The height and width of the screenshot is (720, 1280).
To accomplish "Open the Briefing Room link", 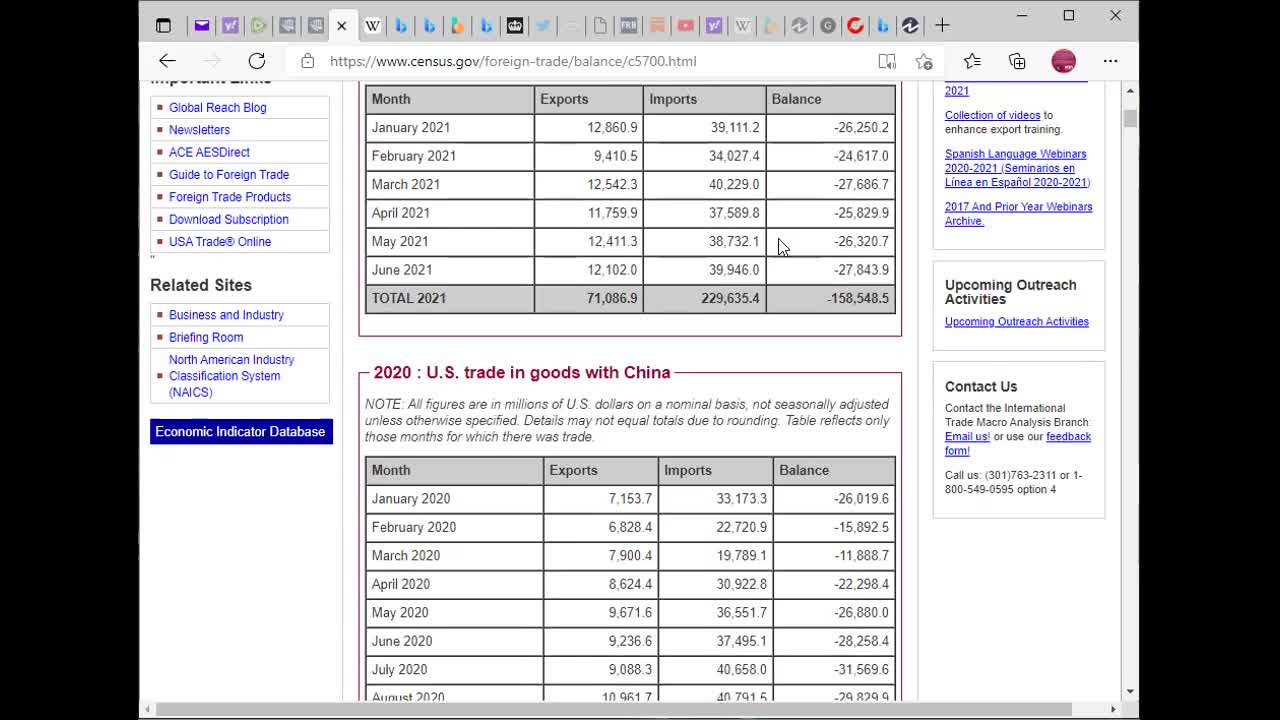I will (x=206, y=337).
